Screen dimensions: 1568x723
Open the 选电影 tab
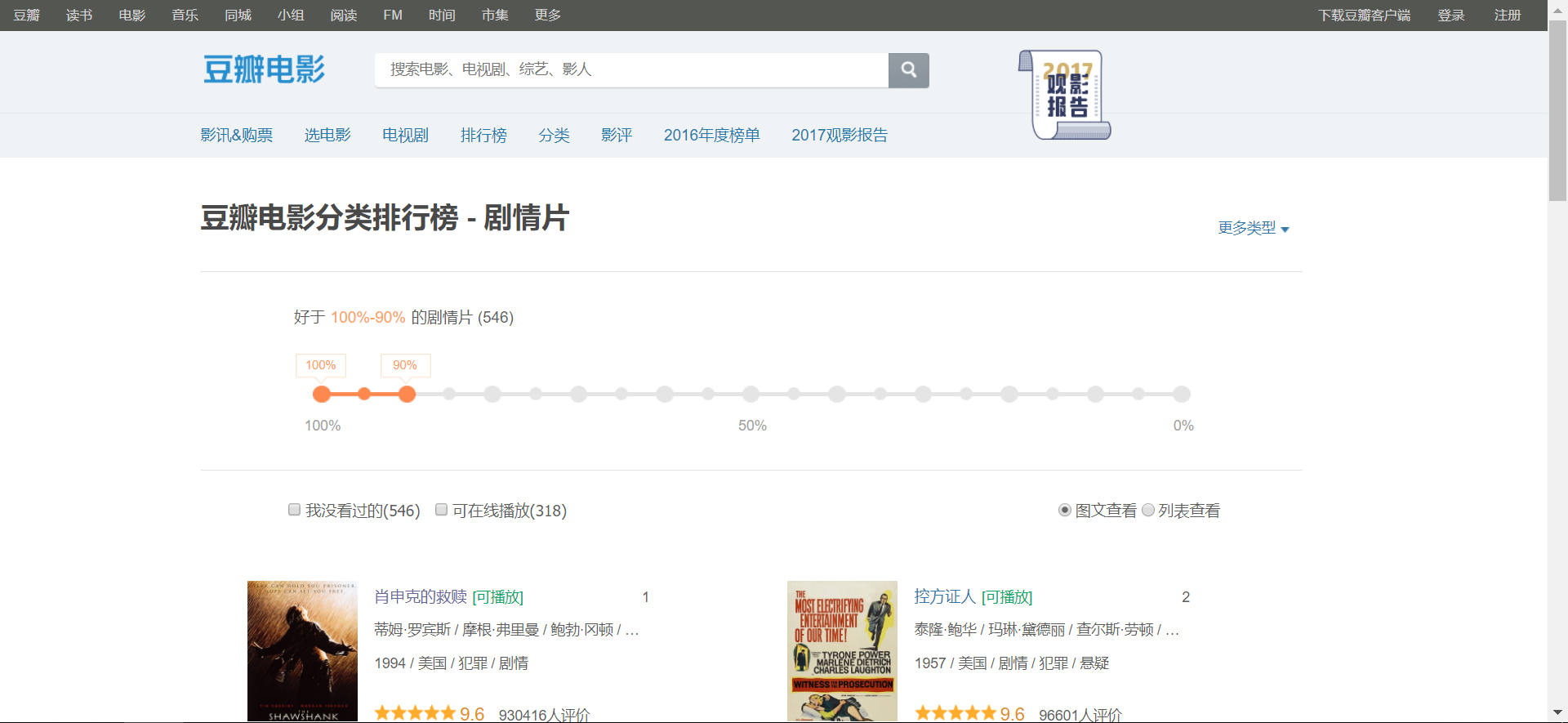tap(327, 135)
